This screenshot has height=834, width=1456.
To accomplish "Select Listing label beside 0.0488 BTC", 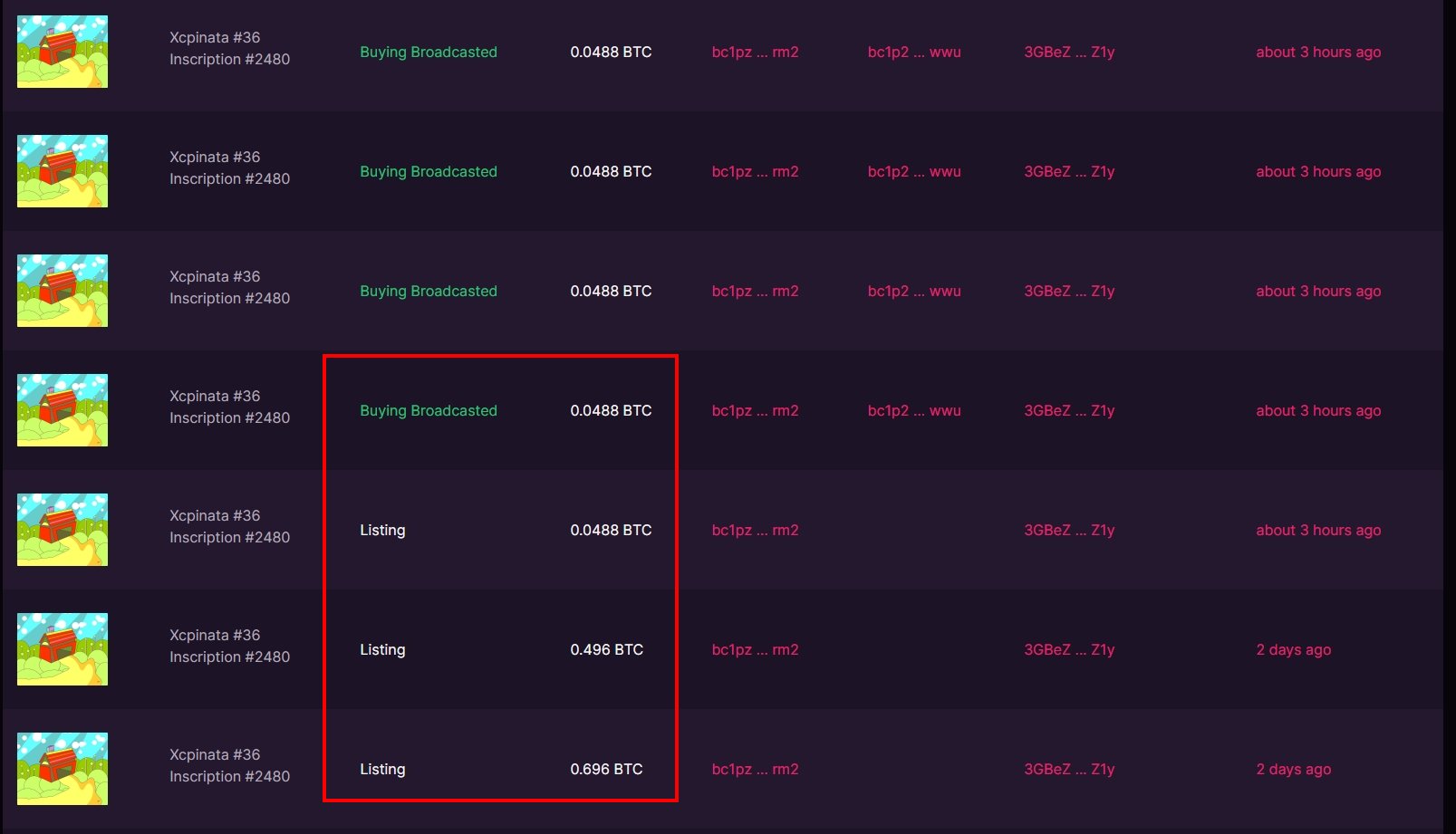I will tap(382, 530).
